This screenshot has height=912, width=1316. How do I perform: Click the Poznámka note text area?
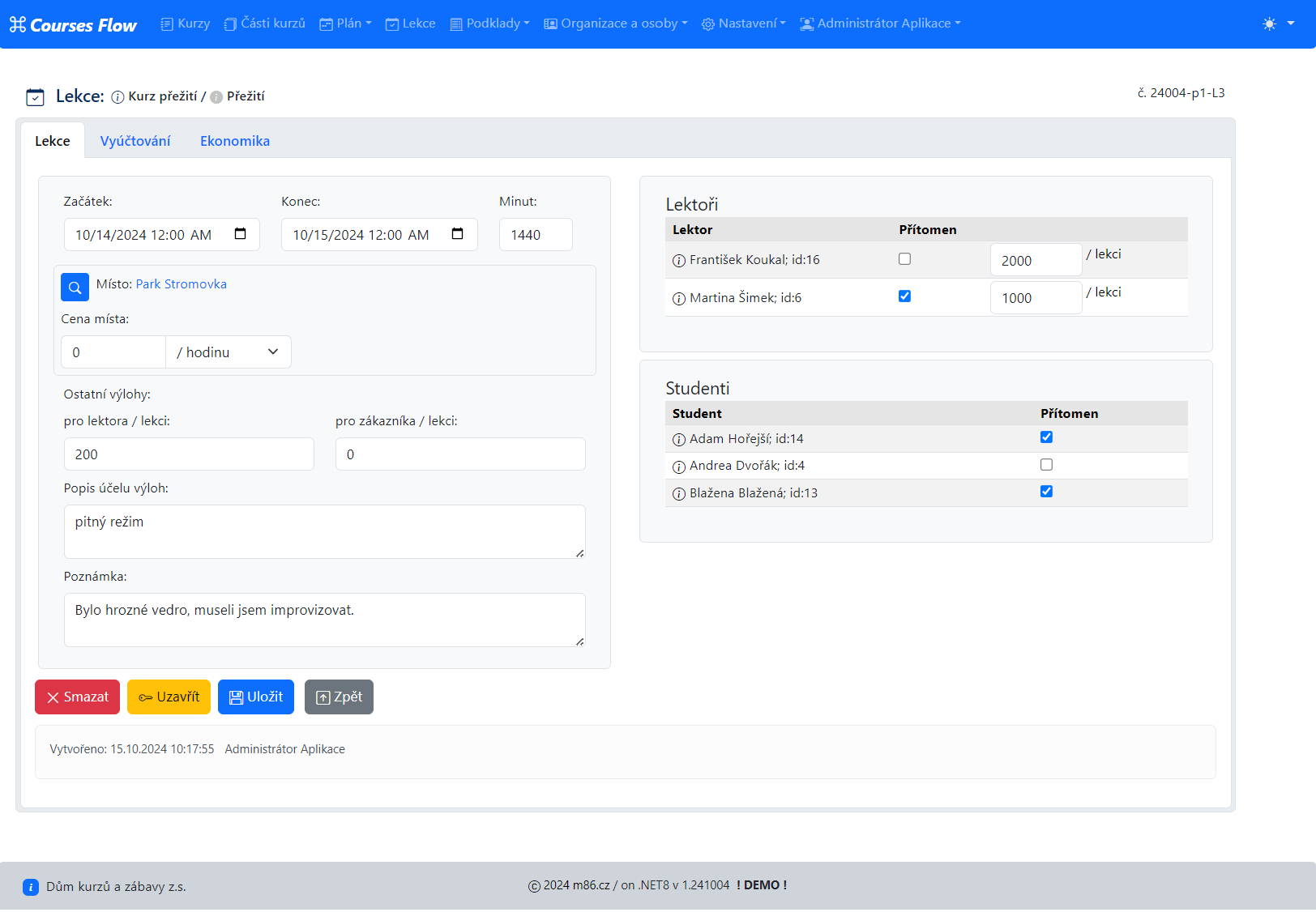pyautogui.click(x=324, y=620)
